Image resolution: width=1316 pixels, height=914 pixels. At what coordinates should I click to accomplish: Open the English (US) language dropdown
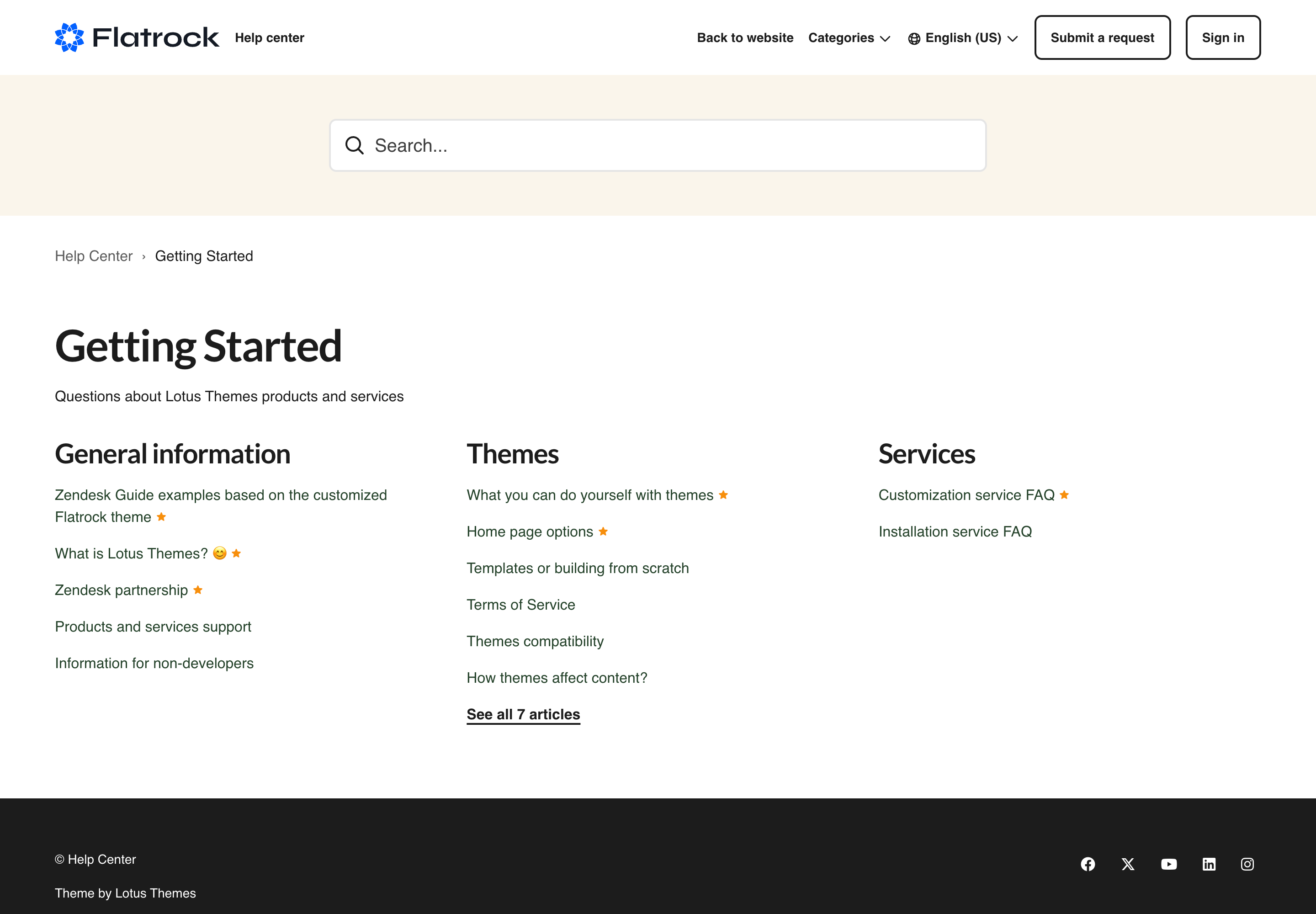click(x=971, y=38)
